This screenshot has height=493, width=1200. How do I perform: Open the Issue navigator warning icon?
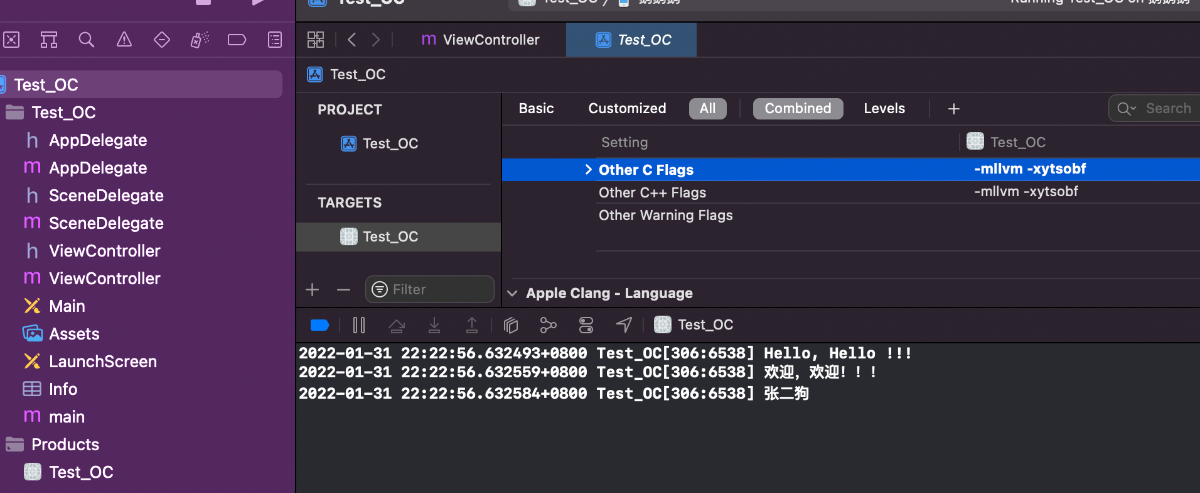point(124,40)
